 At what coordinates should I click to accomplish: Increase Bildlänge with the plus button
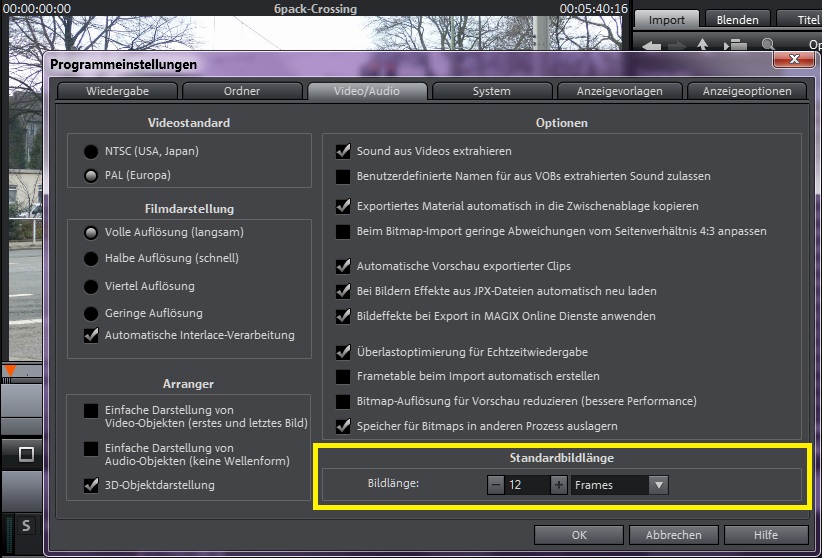click(558, 485)
